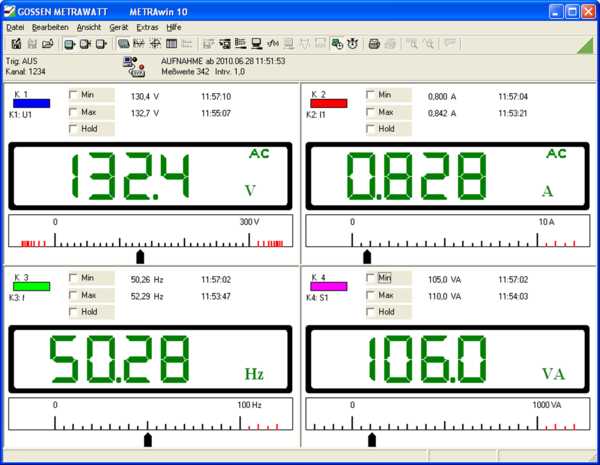Enable the Min checkbox for channel K1
600x465 pixels.
click(74, 95)
